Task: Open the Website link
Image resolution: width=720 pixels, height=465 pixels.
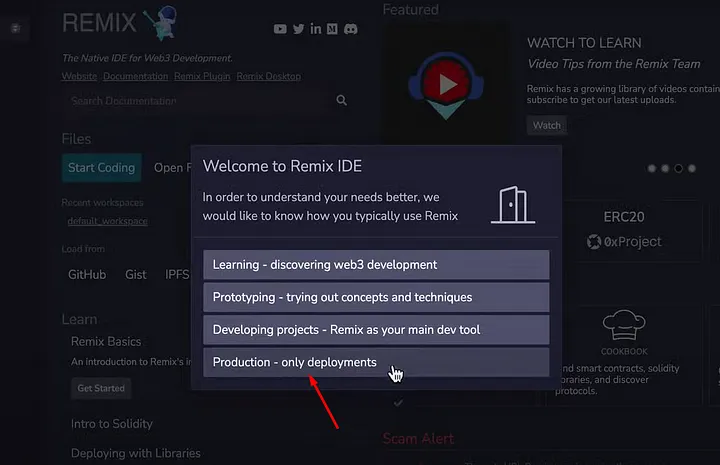Action: 79,76
